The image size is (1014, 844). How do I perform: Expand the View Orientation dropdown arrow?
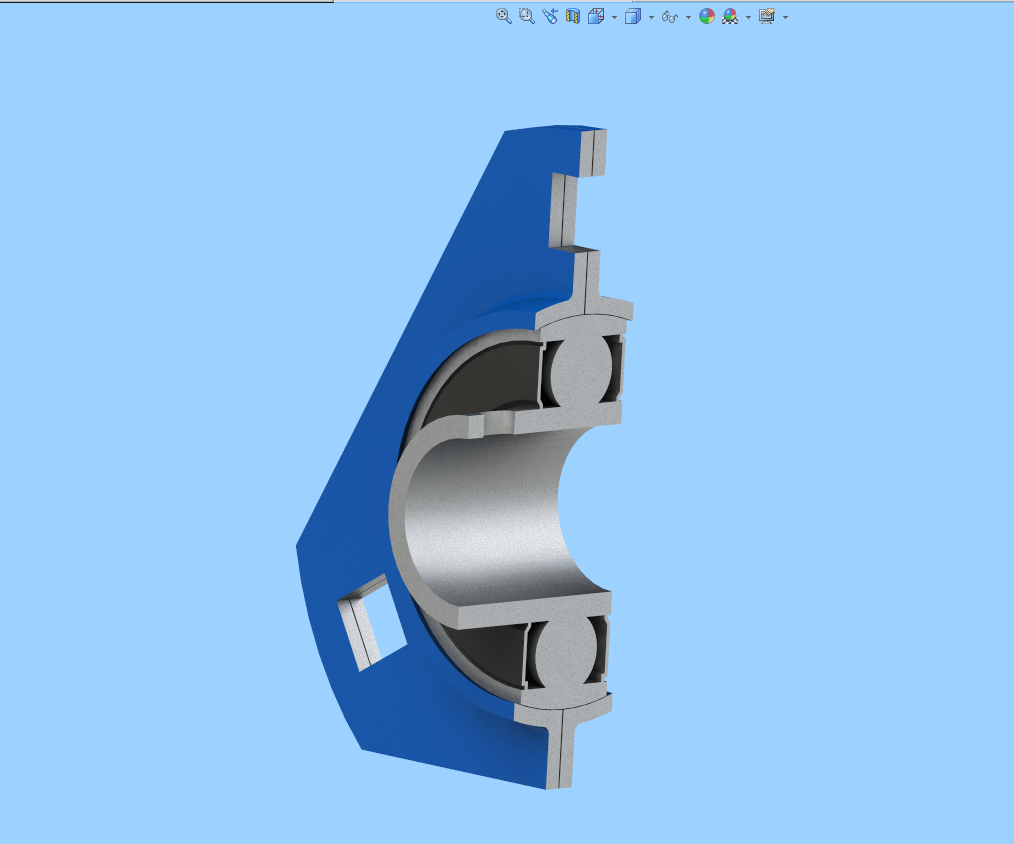pyautogui.click(x=614, y=17)
